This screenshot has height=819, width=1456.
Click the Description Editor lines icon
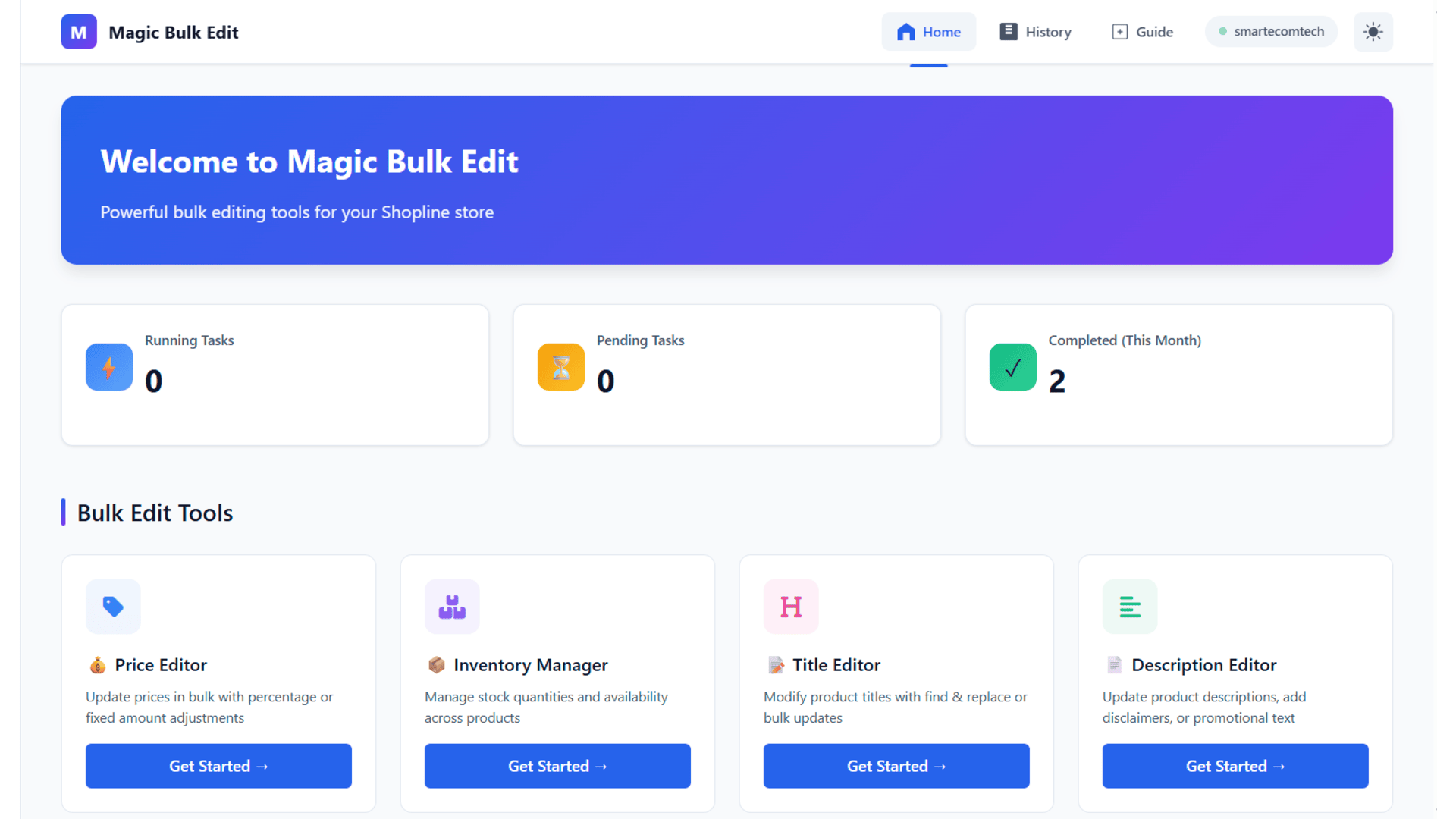pos(1129,606)
